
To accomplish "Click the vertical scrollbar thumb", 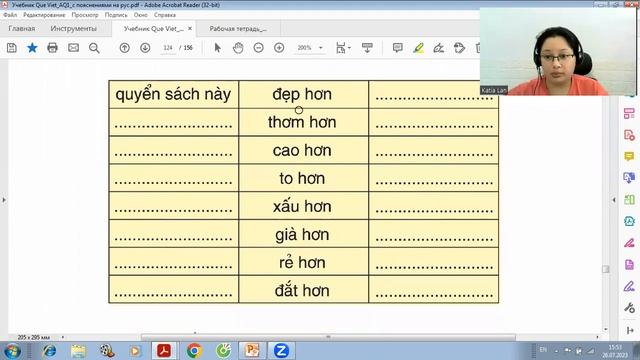I will coord(606,269).
